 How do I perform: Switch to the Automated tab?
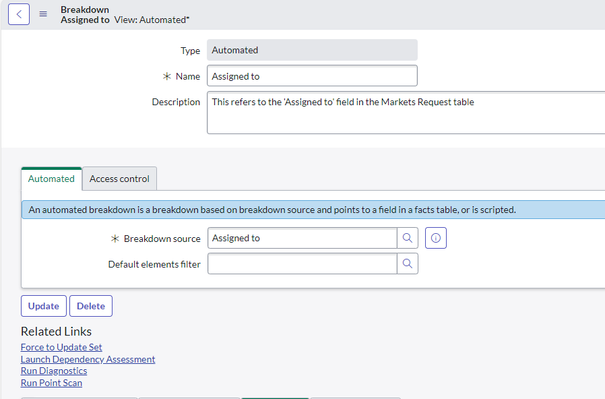click(51, 179)
